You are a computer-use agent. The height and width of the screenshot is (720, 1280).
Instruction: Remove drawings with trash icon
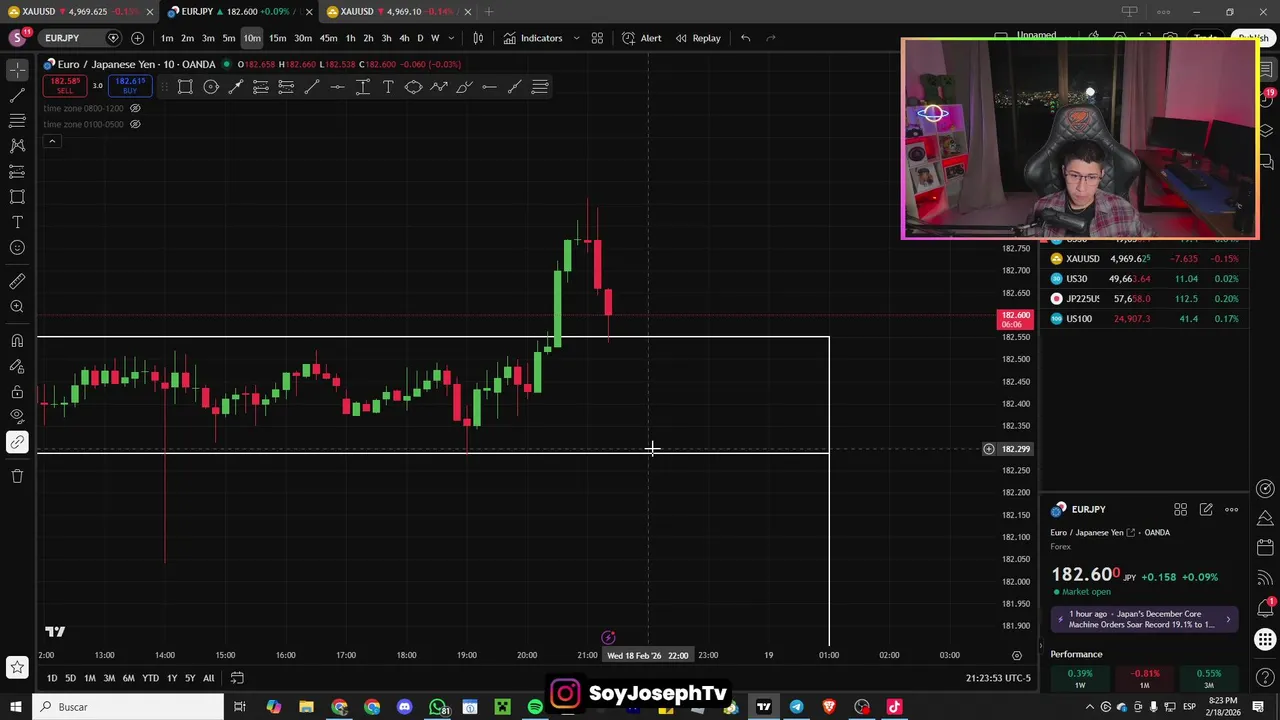(x=17, y=476)
